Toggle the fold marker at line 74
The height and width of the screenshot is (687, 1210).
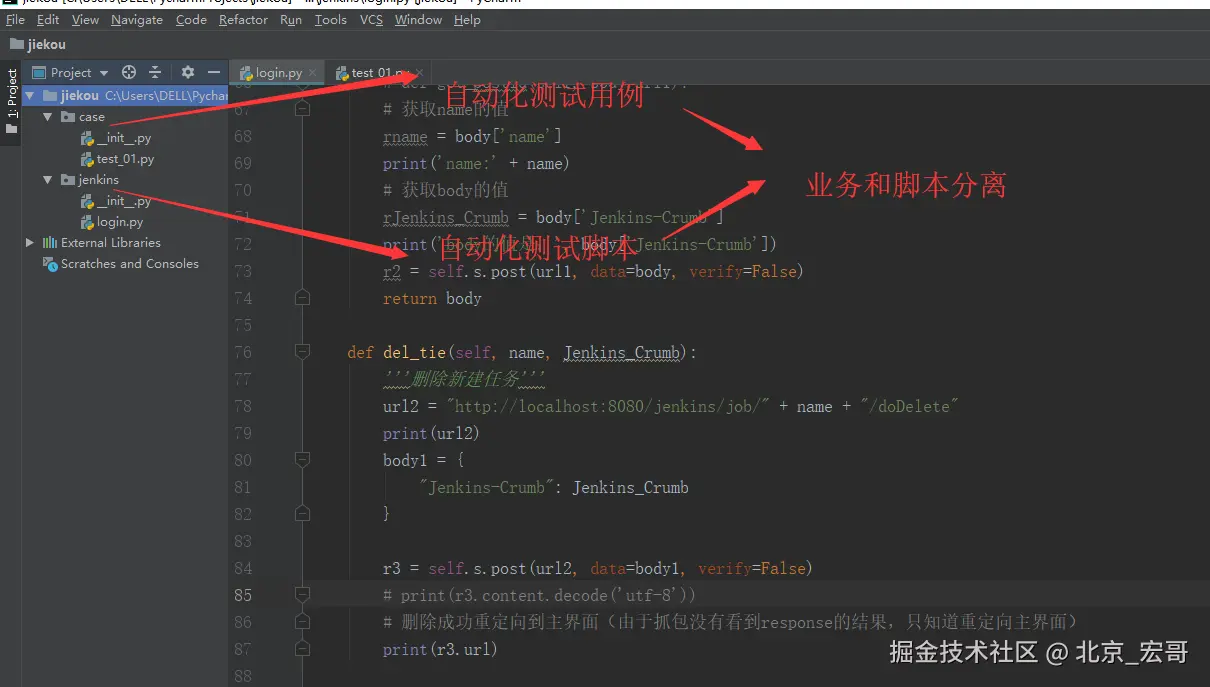303,298
